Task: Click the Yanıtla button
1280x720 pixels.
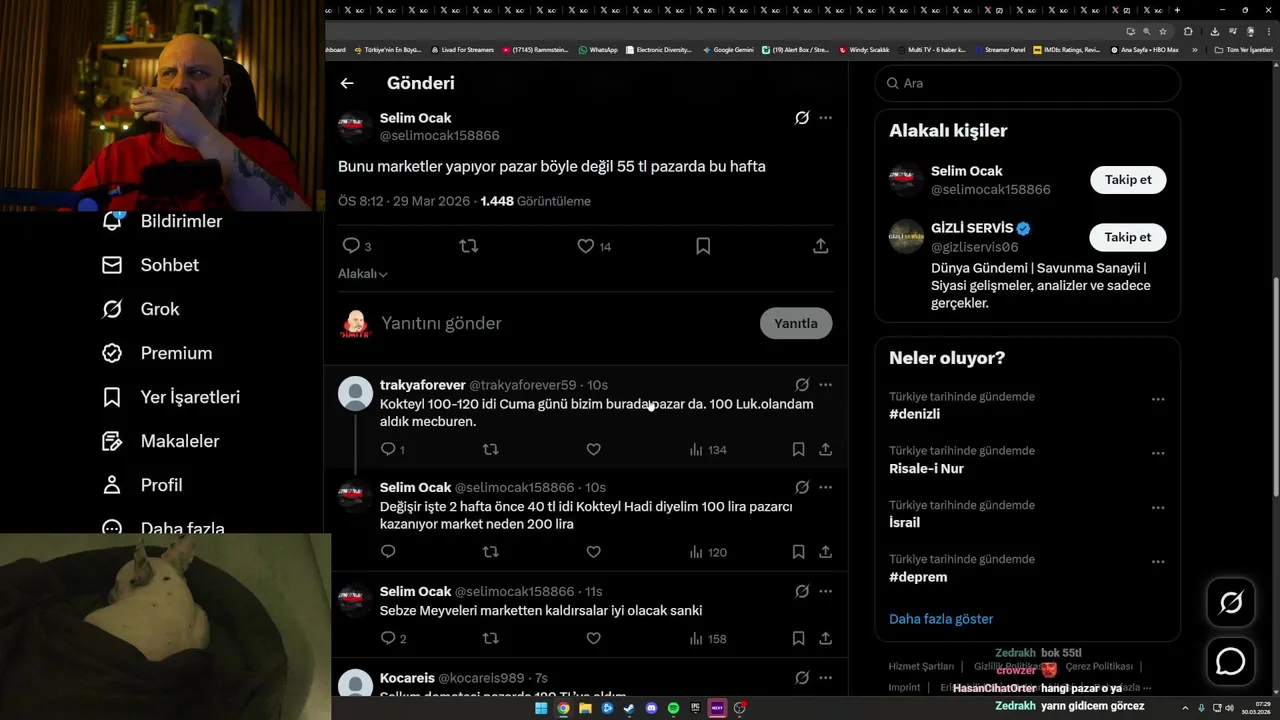Action: coord(796,323)
